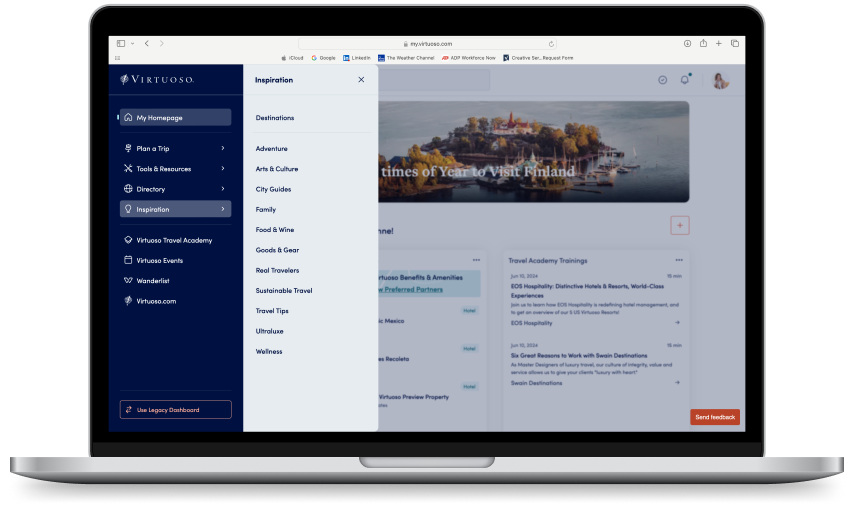Click the Virtuoso logo
The image size is (854, 505).
[x=157, y=80]
